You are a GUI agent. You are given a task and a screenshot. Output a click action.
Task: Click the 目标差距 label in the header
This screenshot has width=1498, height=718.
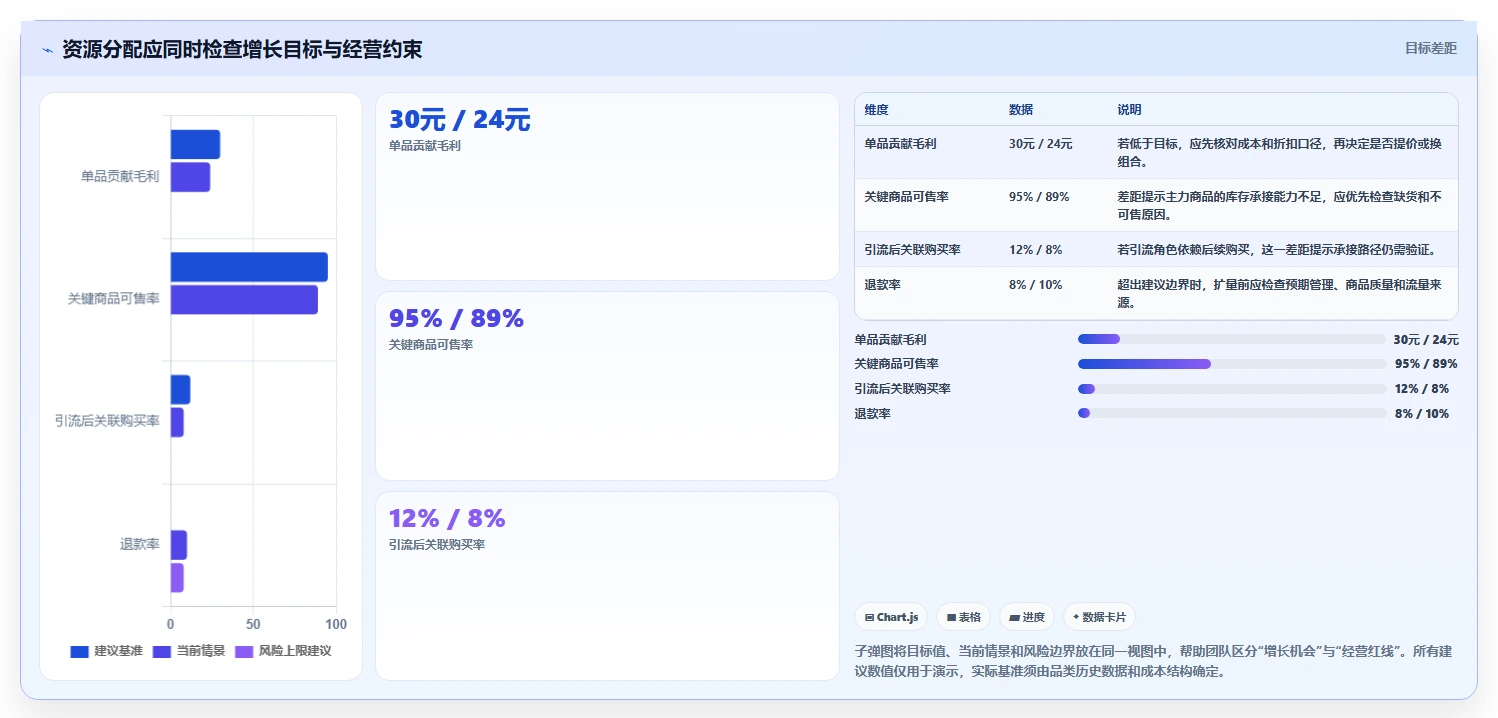point(1431,48)
